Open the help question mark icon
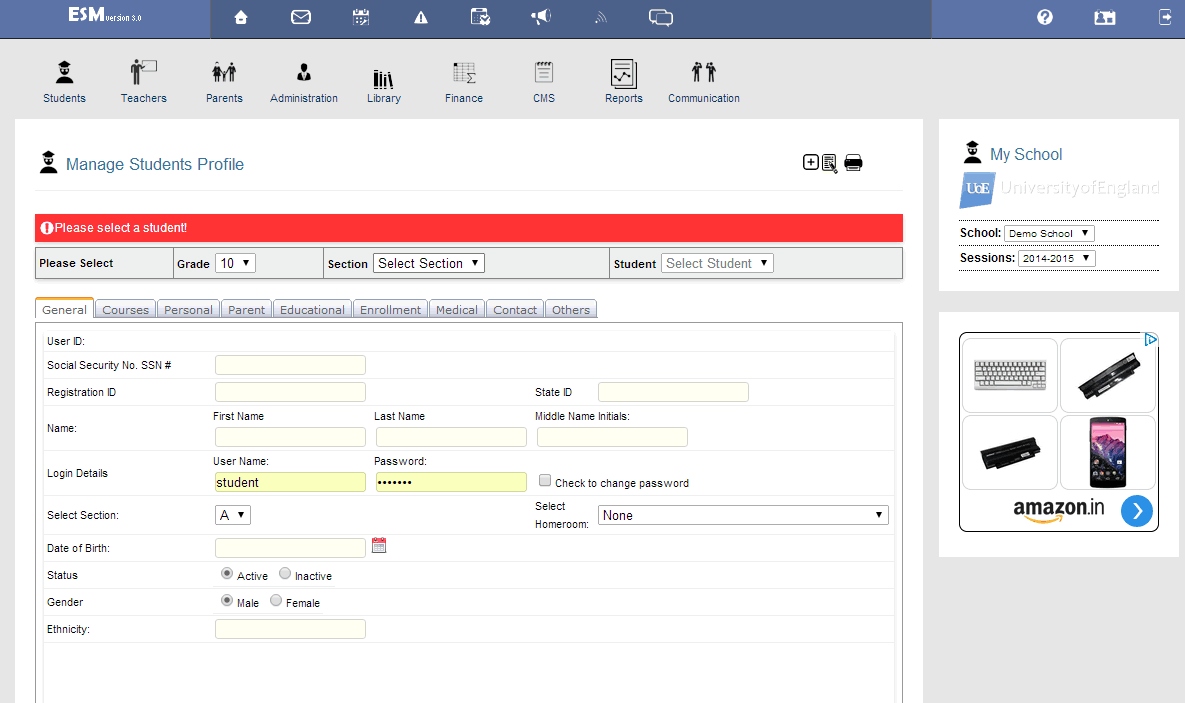The width and height of the screenshot is (1185, 703). click(x=1044, y=17)
